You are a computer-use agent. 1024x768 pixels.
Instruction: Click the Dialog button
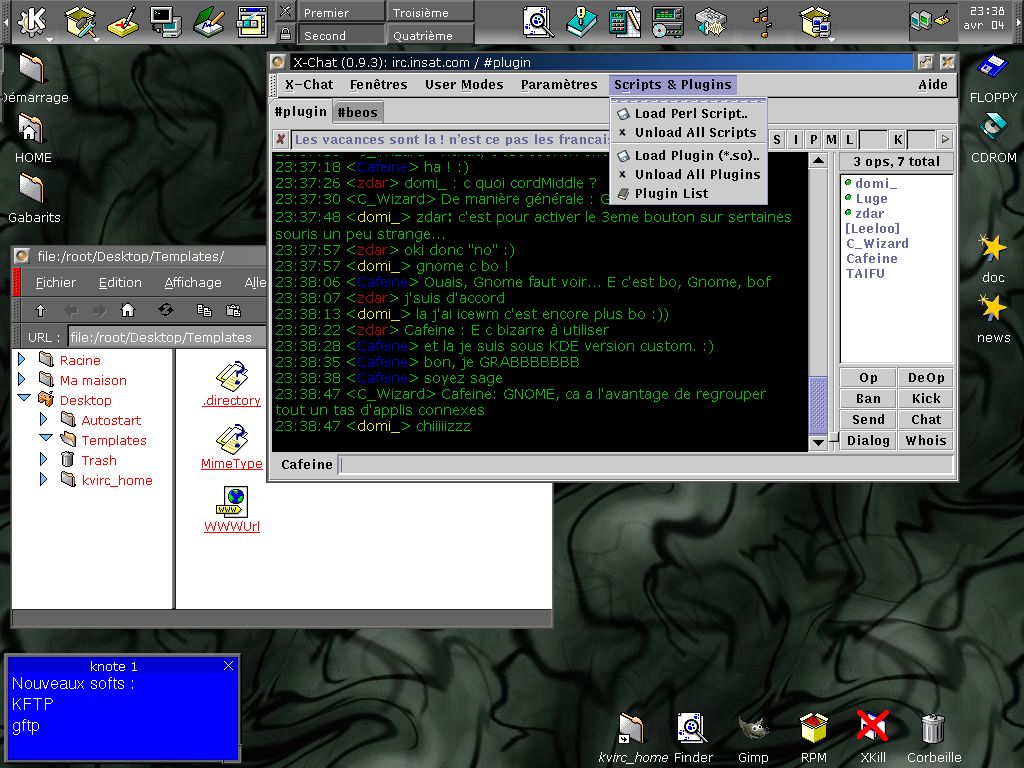pyautogui.click(x=868, y=440)
